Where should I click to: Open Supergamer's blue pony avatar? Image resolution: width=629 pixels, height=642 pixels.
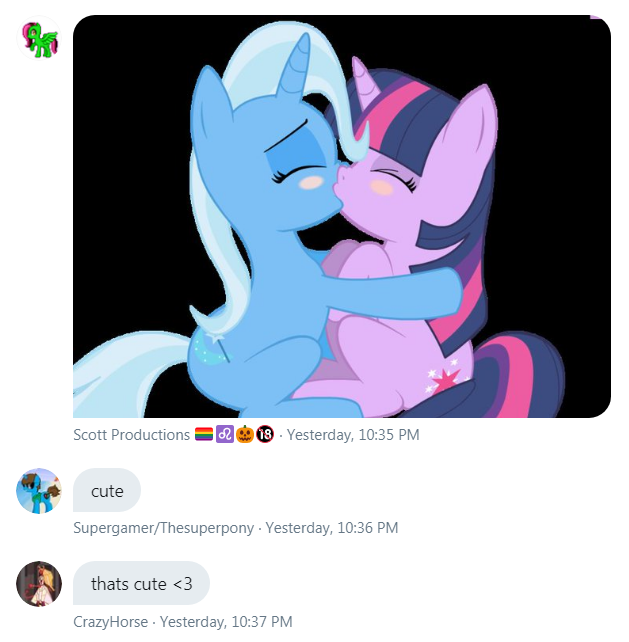(39, 491)
